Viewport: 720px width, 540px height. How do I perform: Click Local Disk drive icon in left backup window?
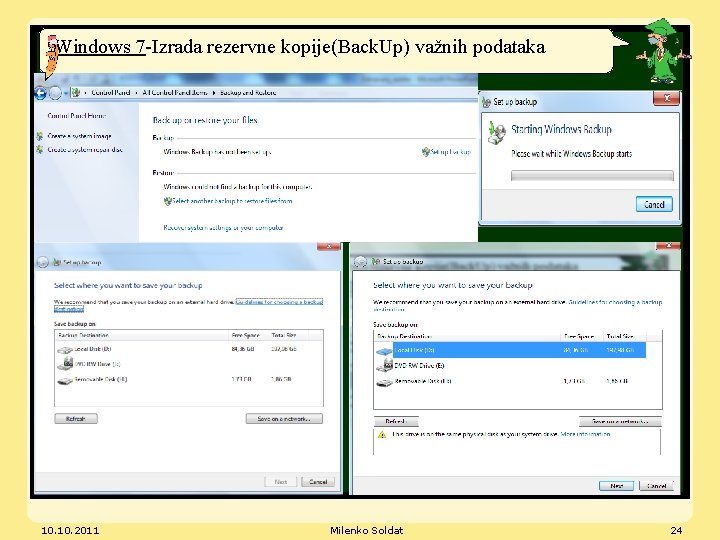(65, 350)
